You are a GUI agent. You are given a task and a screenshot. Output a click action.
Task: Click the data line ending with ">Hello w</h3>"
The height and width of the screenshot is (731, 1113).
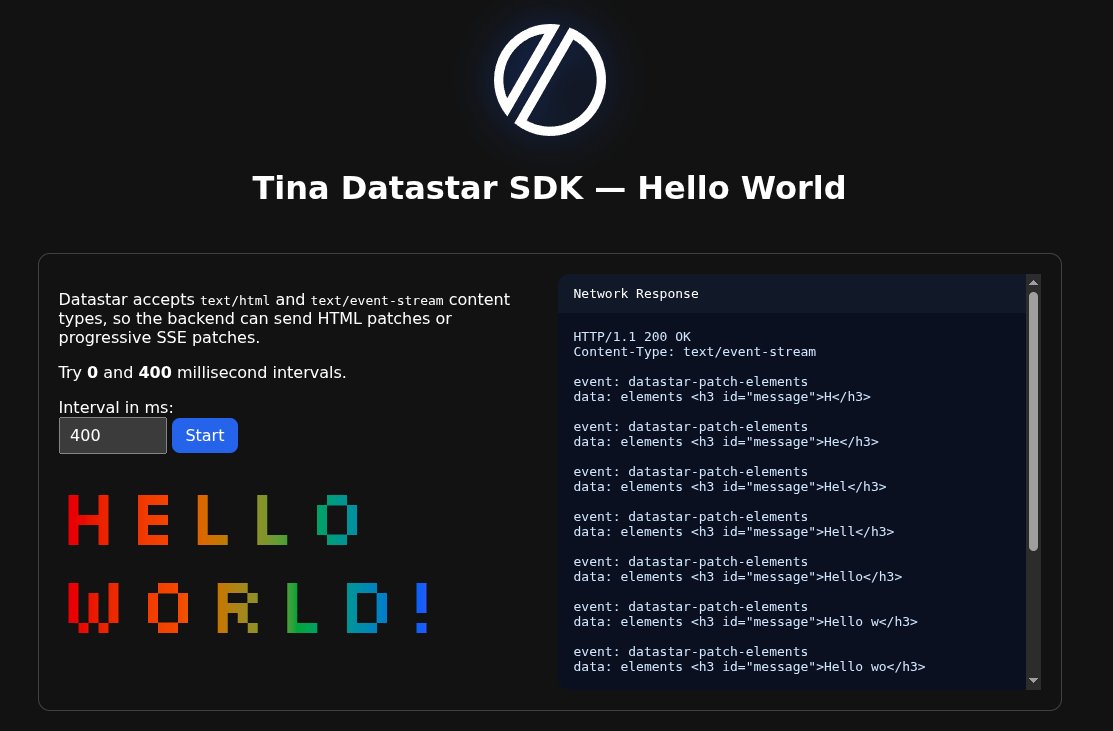[x=745, y=622]
